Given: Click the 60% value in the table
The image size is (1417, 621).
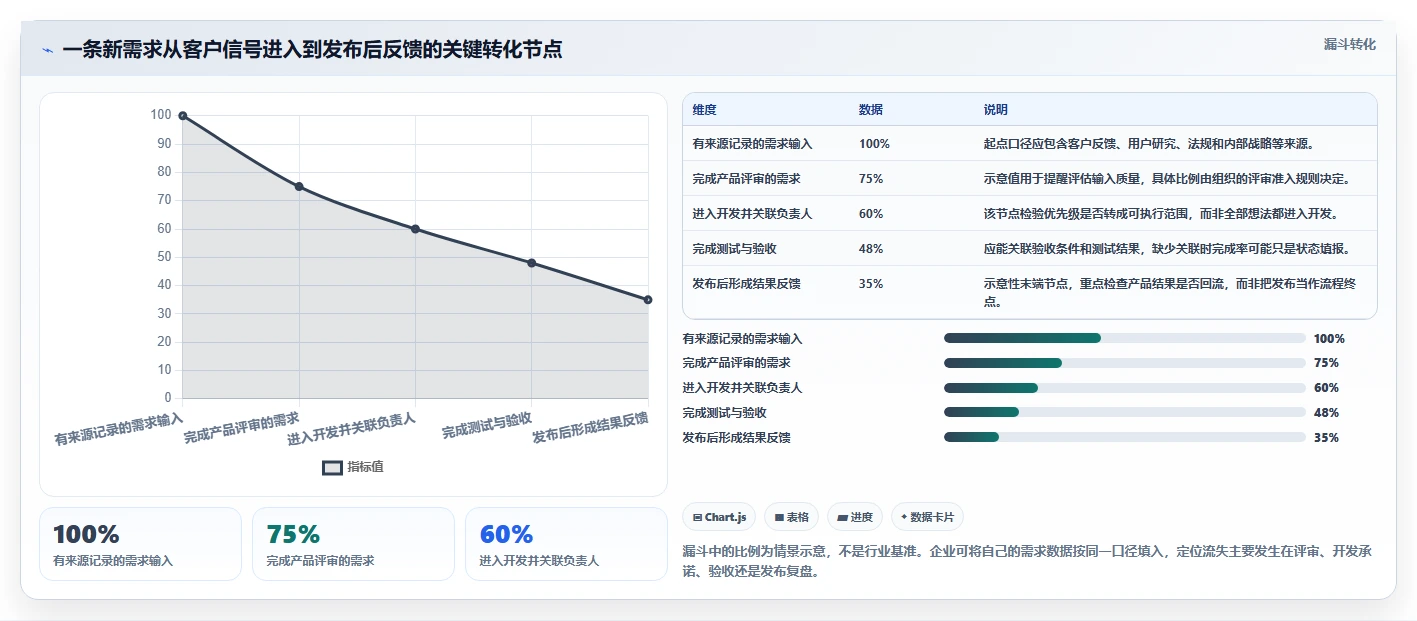Looking at the screenshot, I should [871, 214].
